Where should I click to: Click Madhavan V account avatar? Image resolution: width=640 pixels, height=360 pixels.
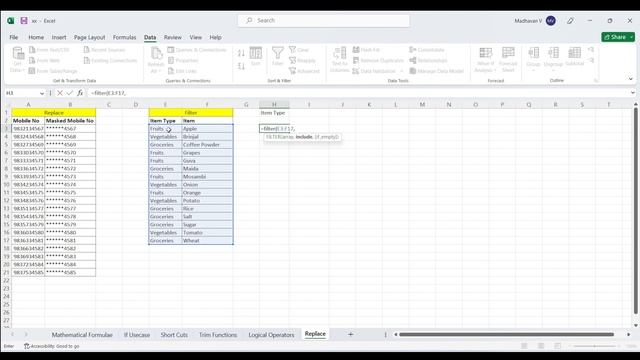551,21
